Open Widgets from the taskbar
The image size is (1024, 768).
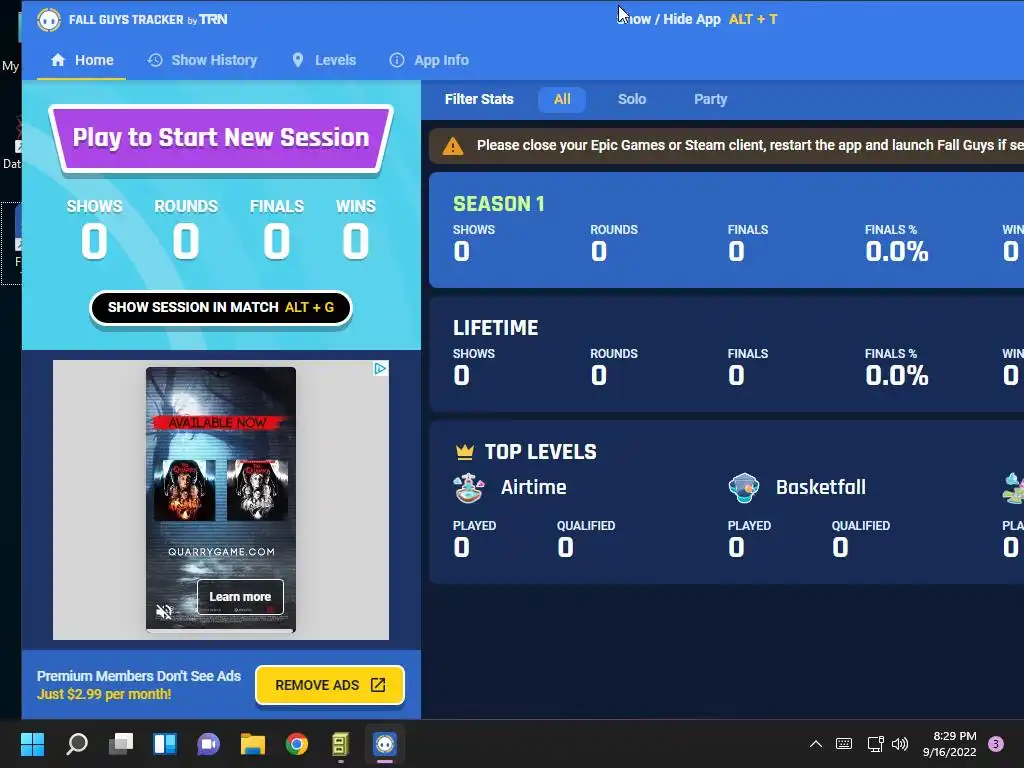tap(165, 744)
